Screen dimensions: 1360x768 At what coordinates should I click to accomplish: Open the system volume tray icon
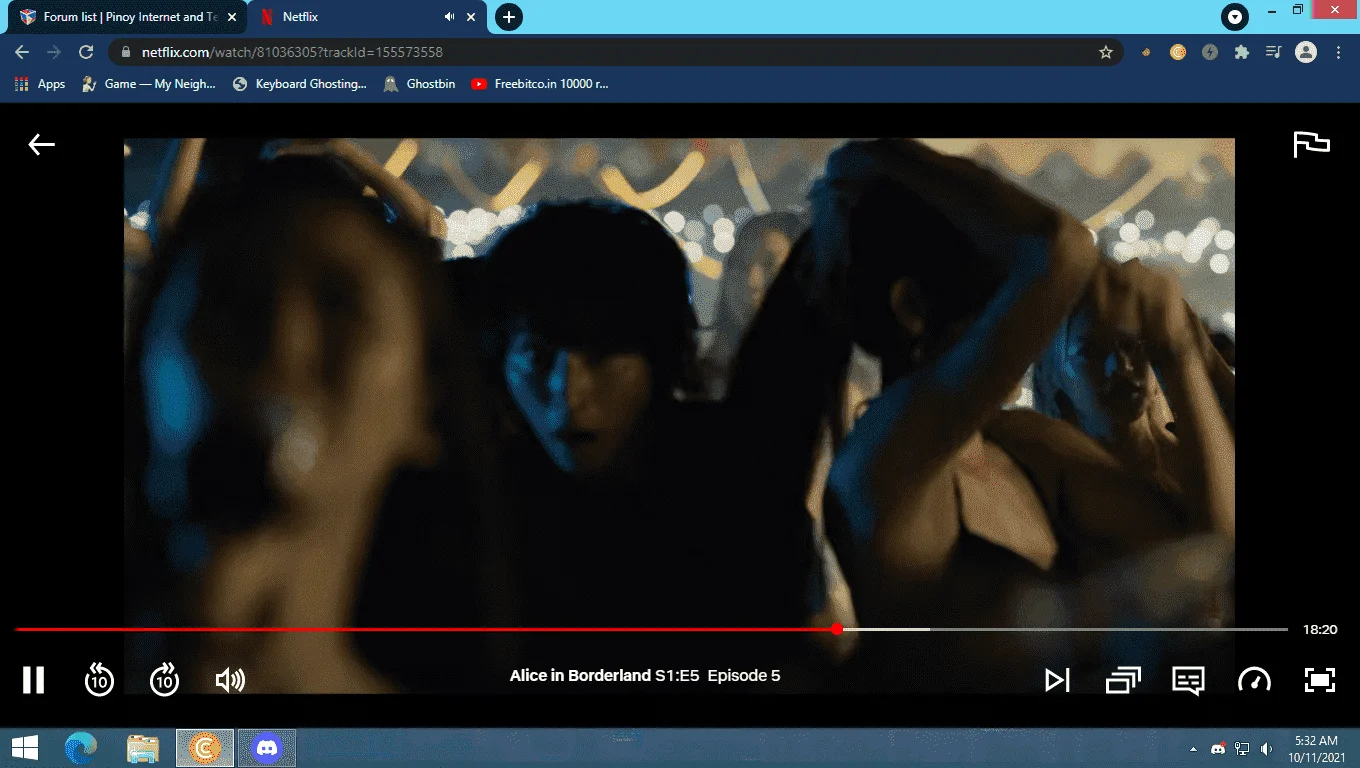pyautogui.click(x=1267, y=748)
